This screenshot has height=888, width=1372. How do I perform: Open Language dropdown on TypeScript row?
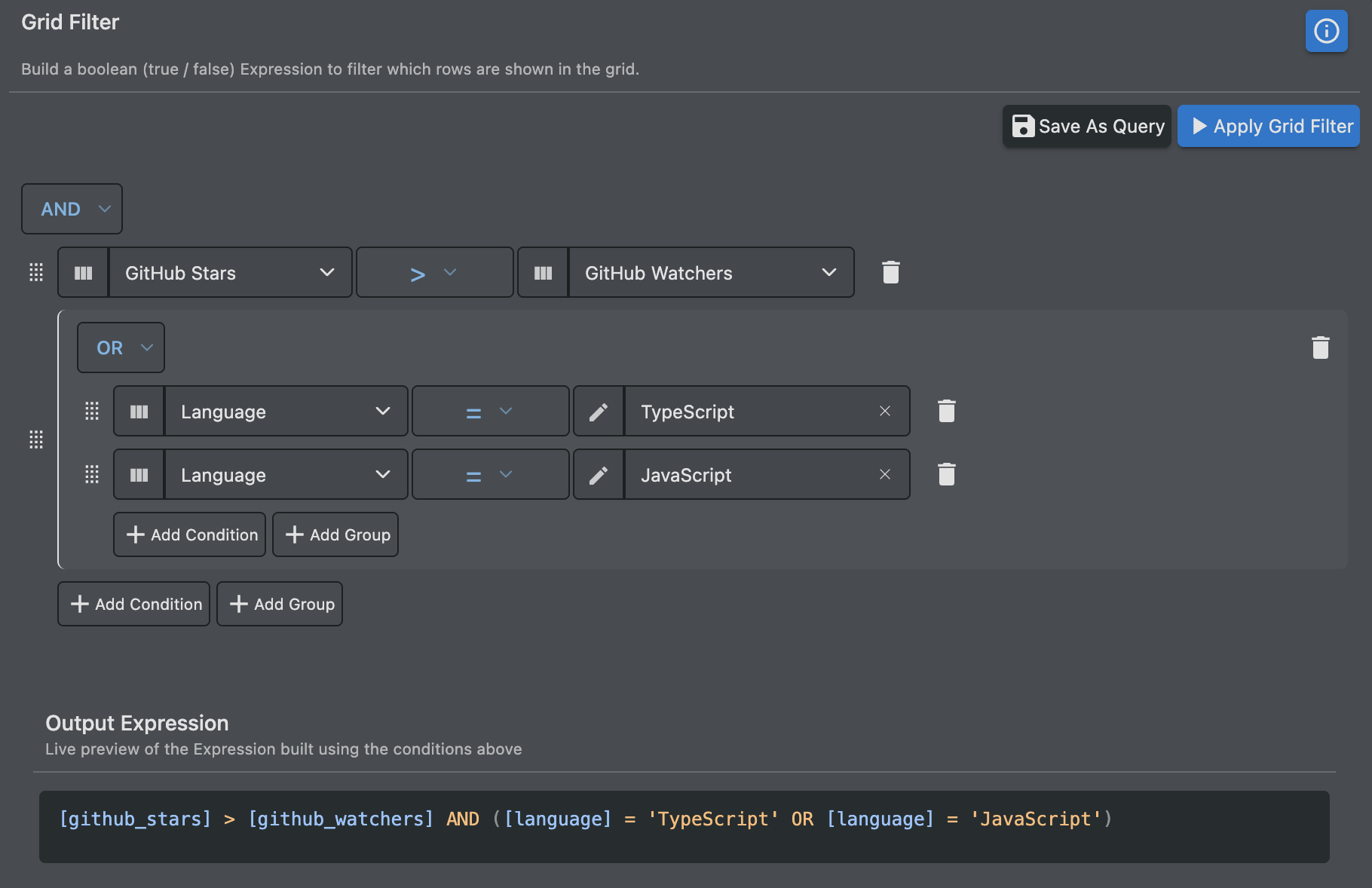tap(286, 411)
